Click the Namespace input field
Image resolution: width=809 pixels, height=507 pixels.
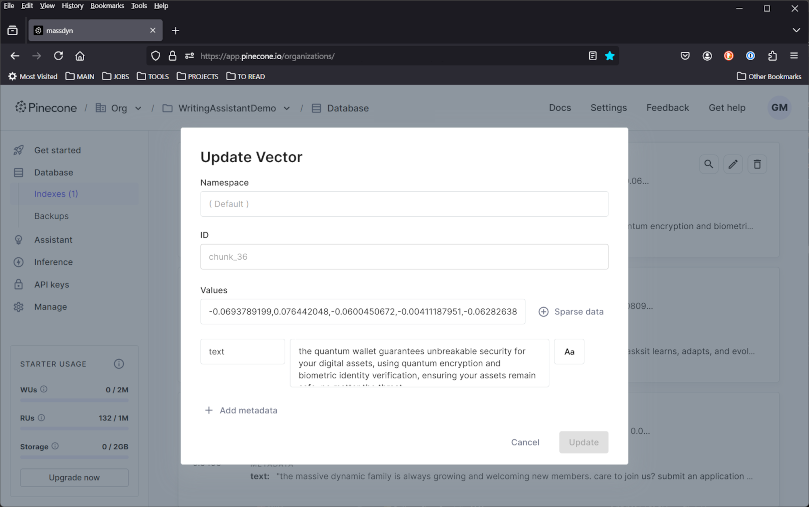point(404,204)
